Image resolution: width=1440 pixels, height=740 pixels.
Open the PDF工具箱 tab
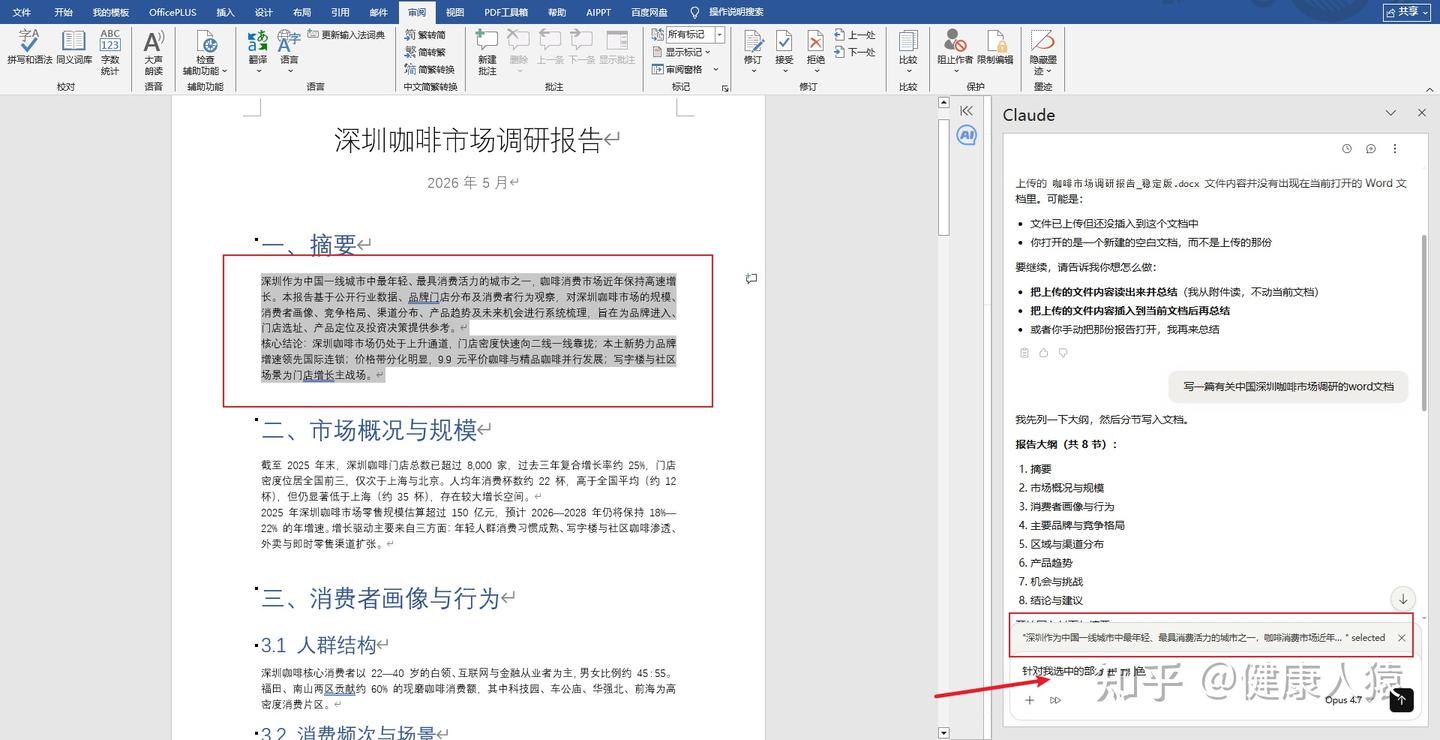506,12
